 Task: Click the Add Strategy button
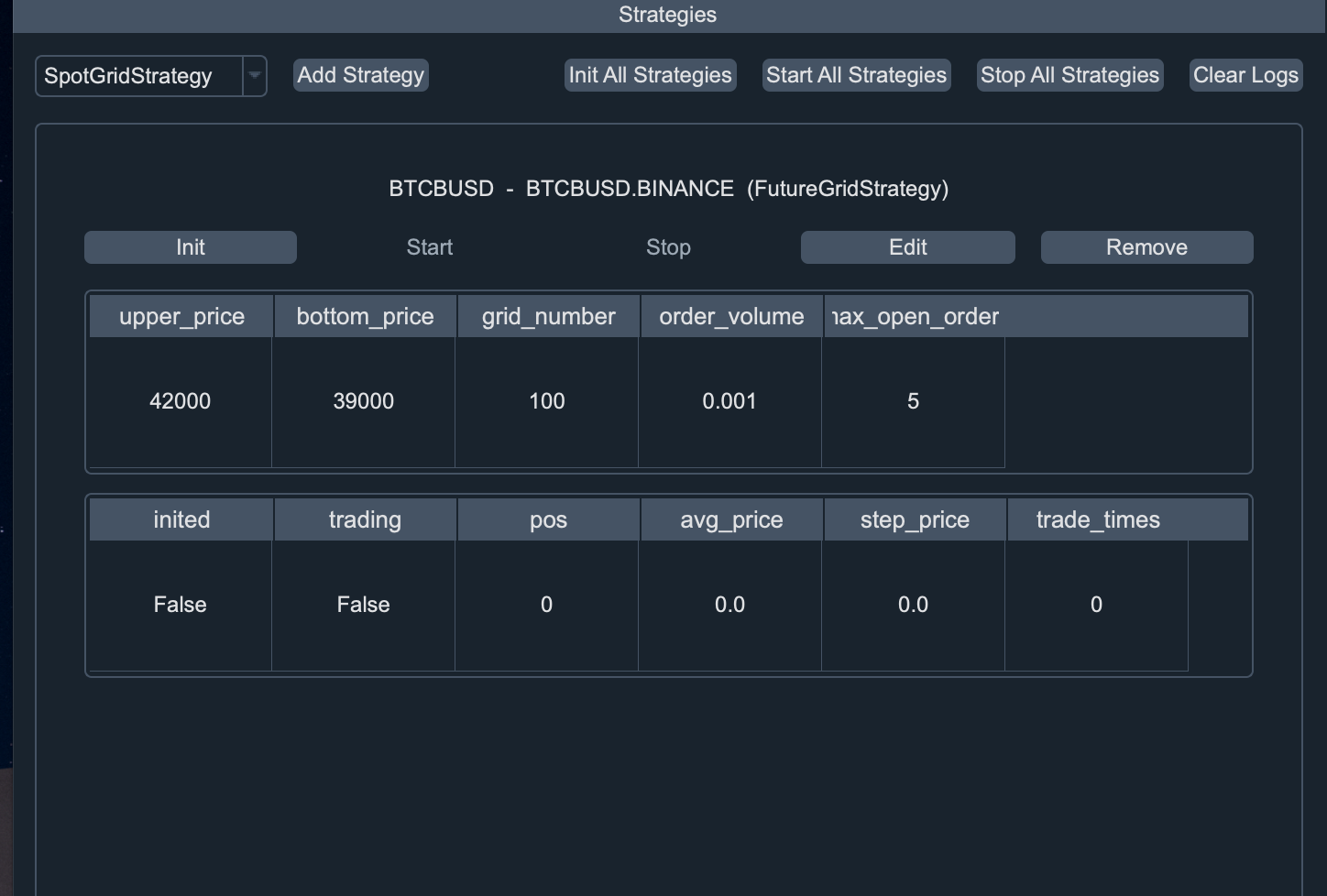pos(361,75)
